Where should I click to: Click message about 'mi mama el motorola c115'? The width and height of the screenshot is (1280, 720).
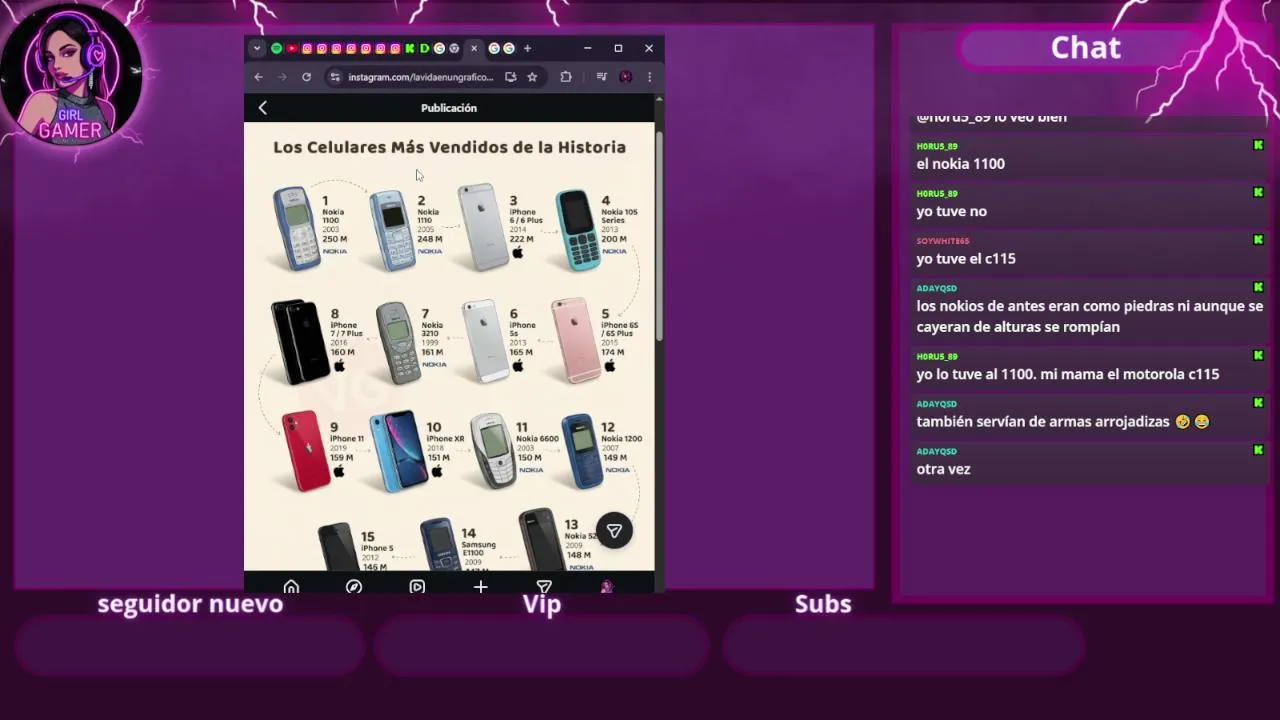1068,374
